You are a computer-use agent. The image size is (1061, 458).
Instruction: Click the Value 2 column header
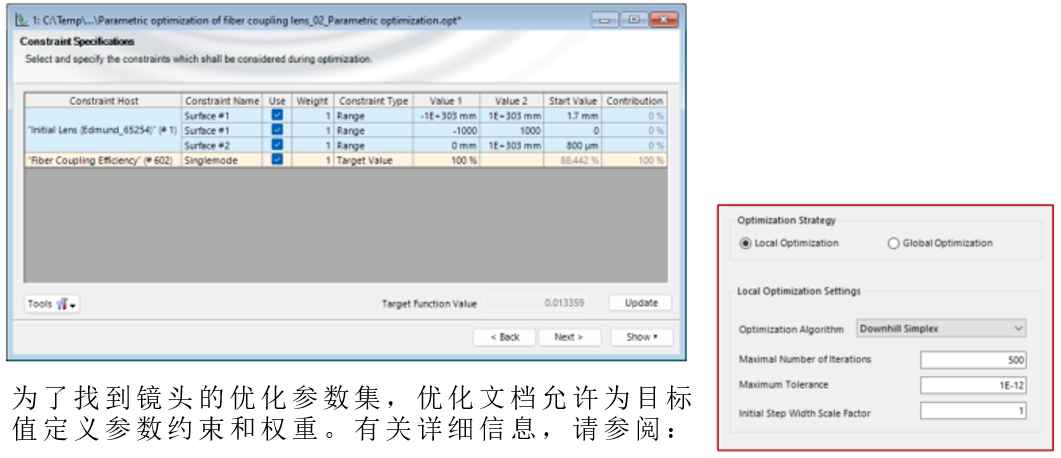coord(512,101)
